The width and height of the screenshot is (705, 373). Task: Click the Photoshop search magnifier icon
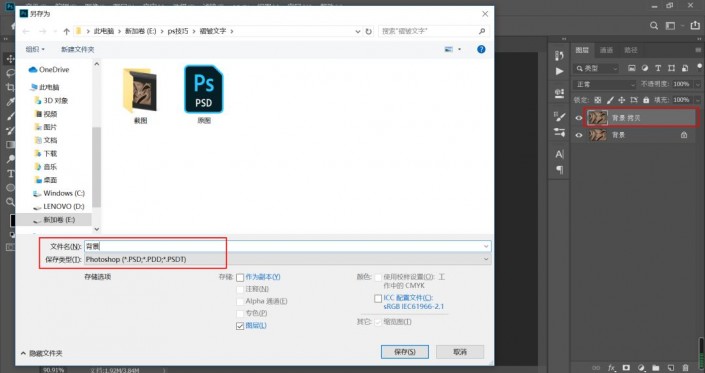(654, 26)
